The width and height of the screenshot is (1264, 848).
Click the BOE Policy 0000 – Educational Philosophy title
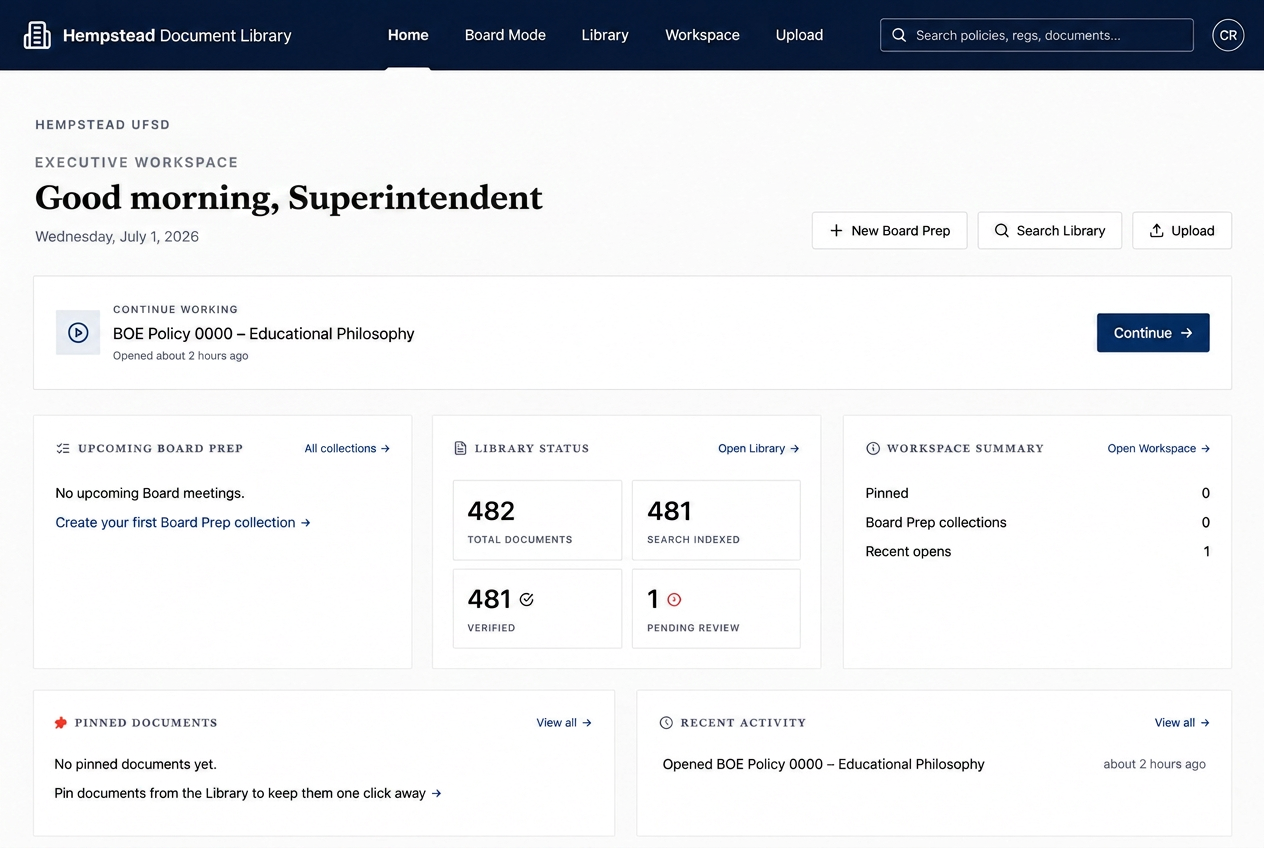[x=263, y=334]
